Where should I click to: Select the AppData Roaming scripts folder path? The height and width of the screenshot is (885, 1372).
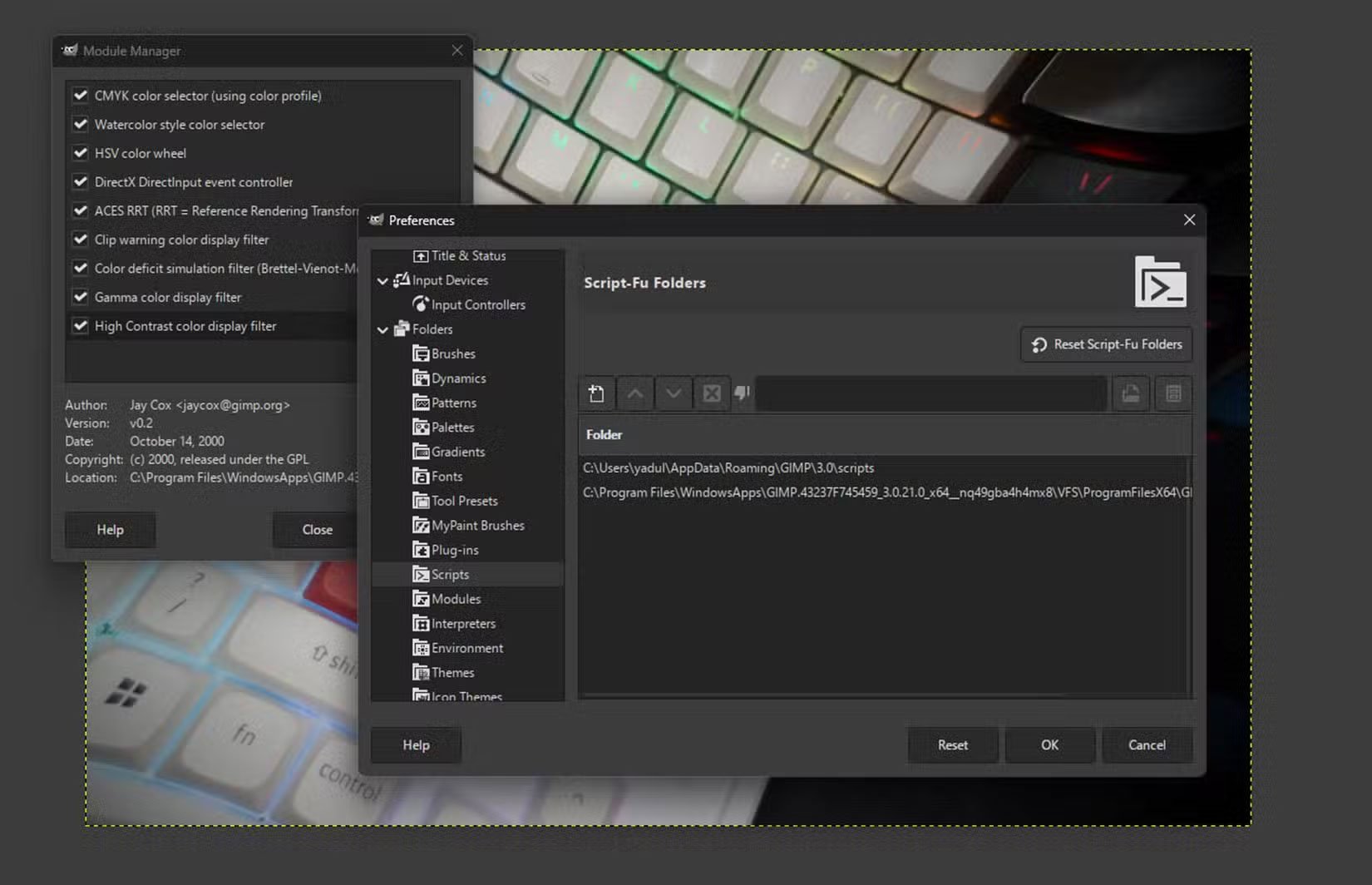729,467
